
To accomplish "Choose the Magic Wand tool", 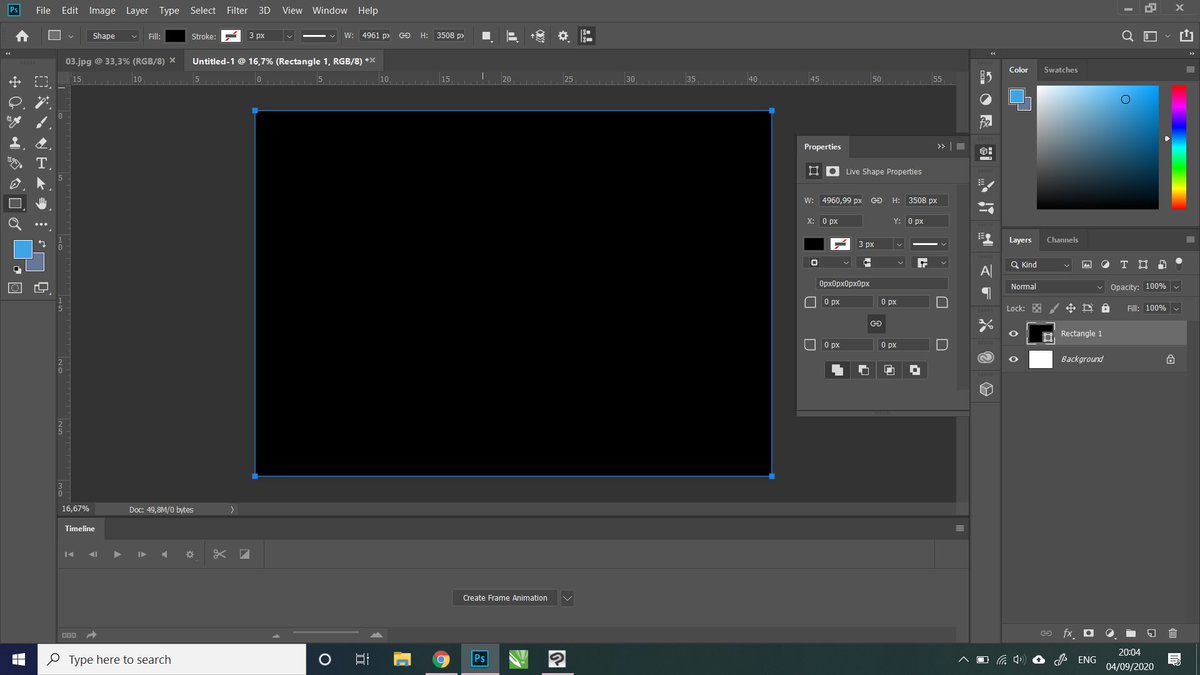I will pos(42,102).
